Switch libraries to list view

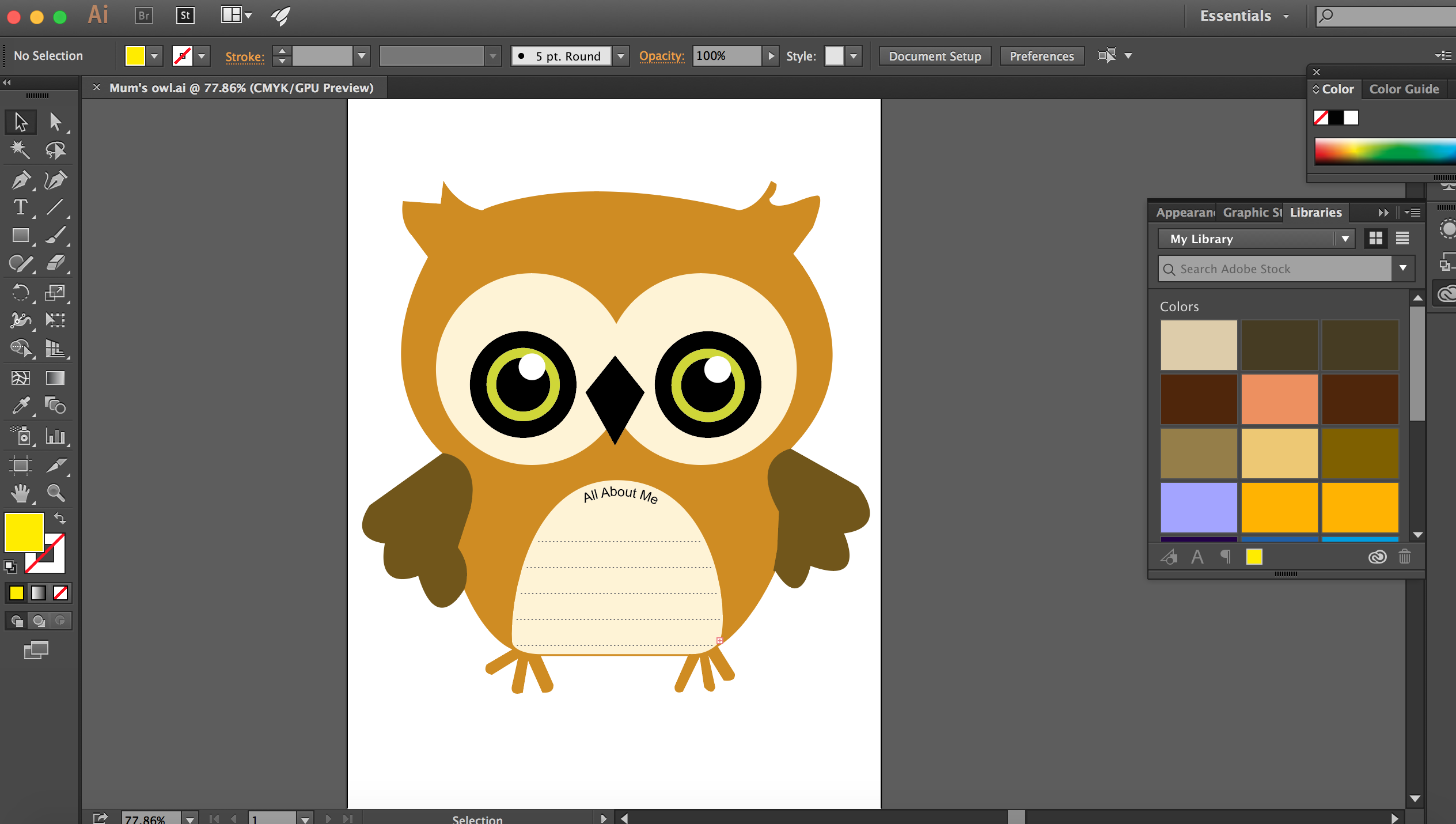pos(1402,238)
